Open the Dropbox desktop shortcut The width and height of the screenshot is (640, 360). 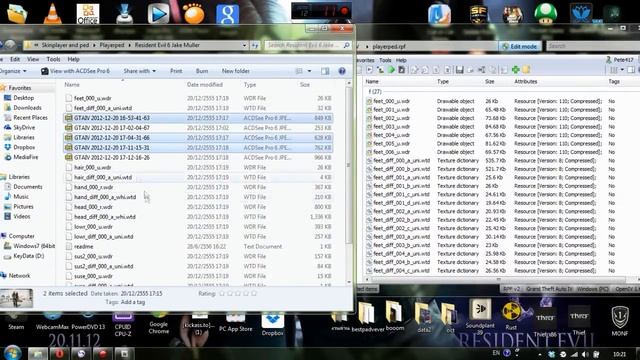(273, 325)
